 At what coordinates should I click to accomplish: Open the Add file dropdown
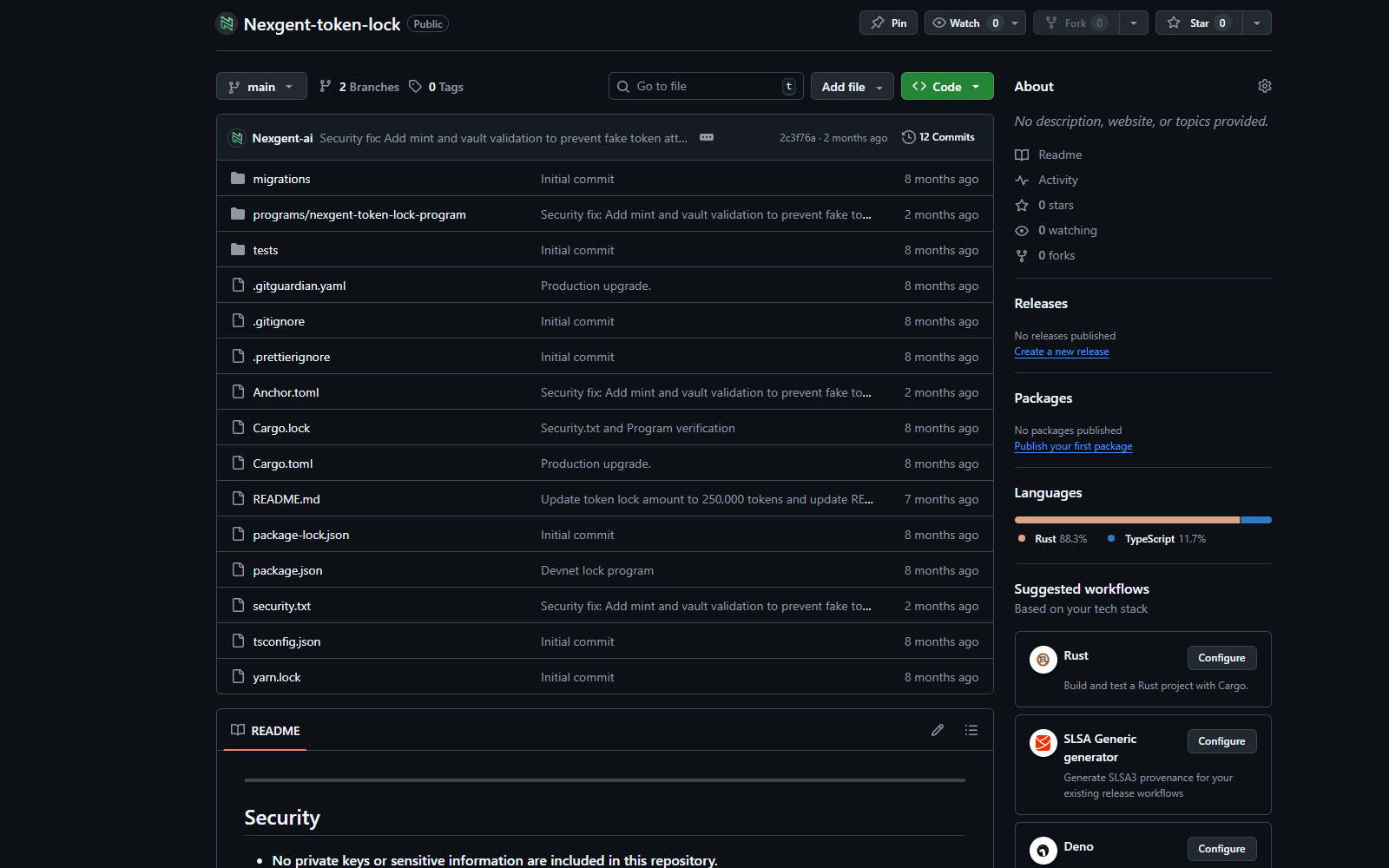click(x=852, y=87)
